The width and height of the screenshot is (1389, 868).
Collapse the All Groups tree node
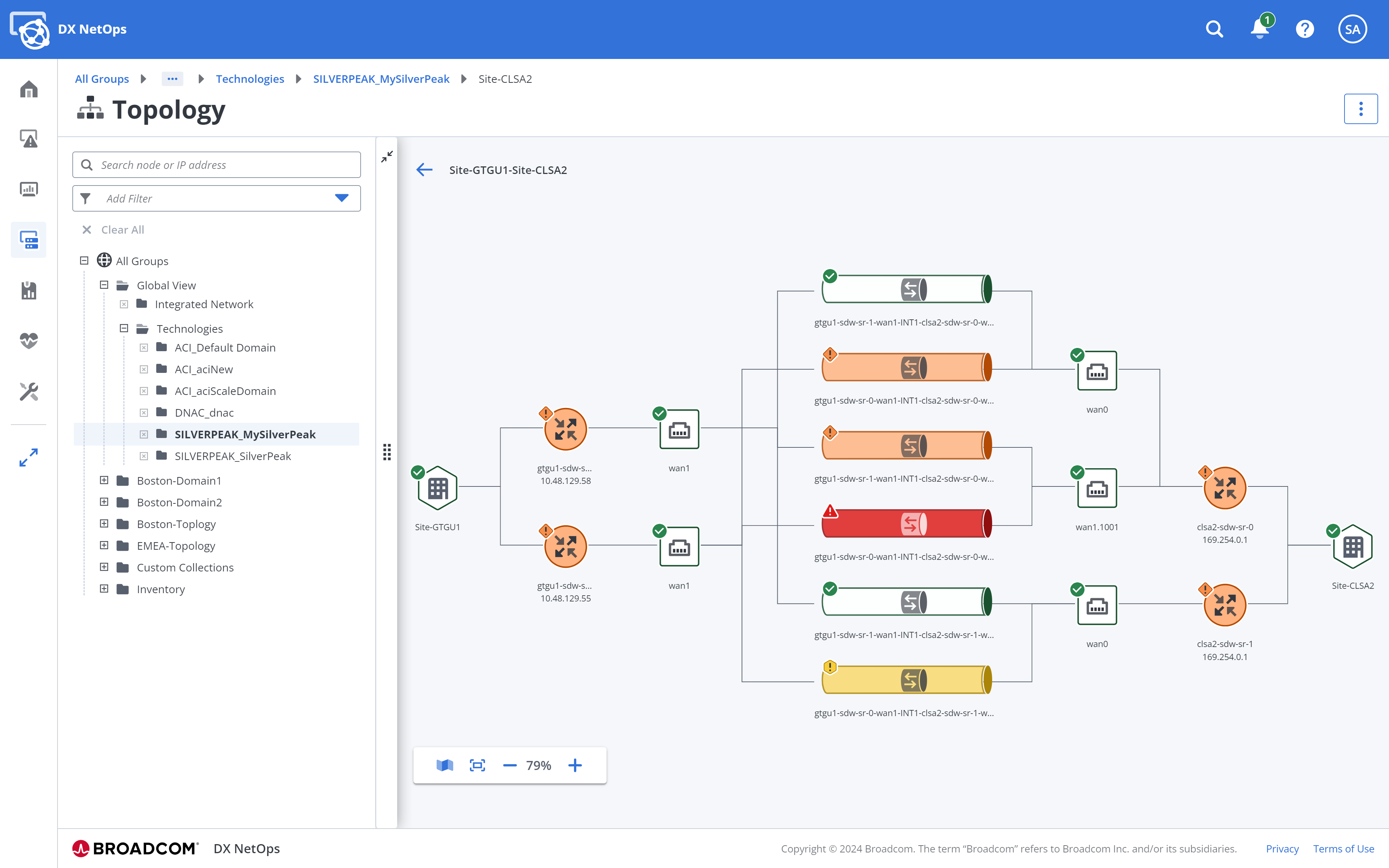pyautogui.click(x=84, y=261)
